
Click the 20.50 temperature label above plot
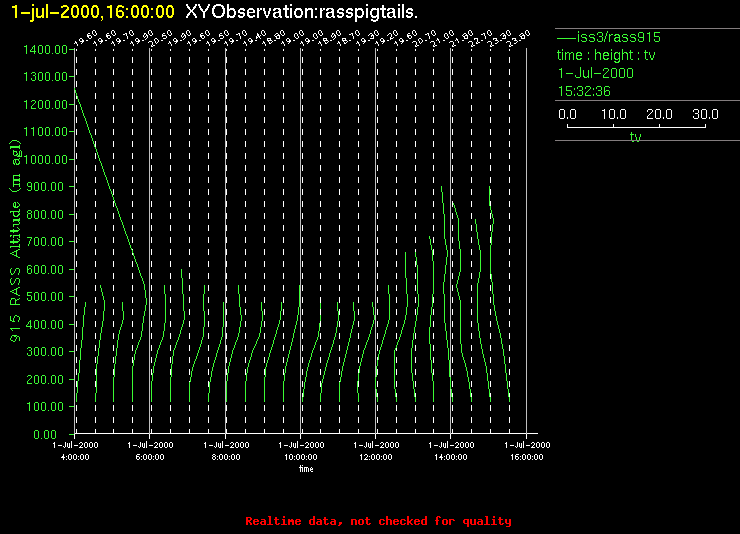[161, 39]
